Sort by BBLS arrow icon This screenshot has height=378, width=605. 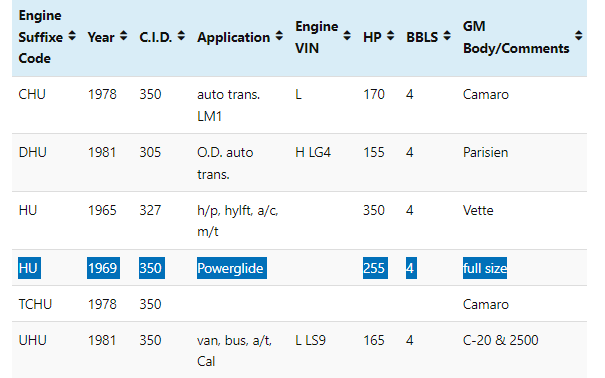coord(447,36)
